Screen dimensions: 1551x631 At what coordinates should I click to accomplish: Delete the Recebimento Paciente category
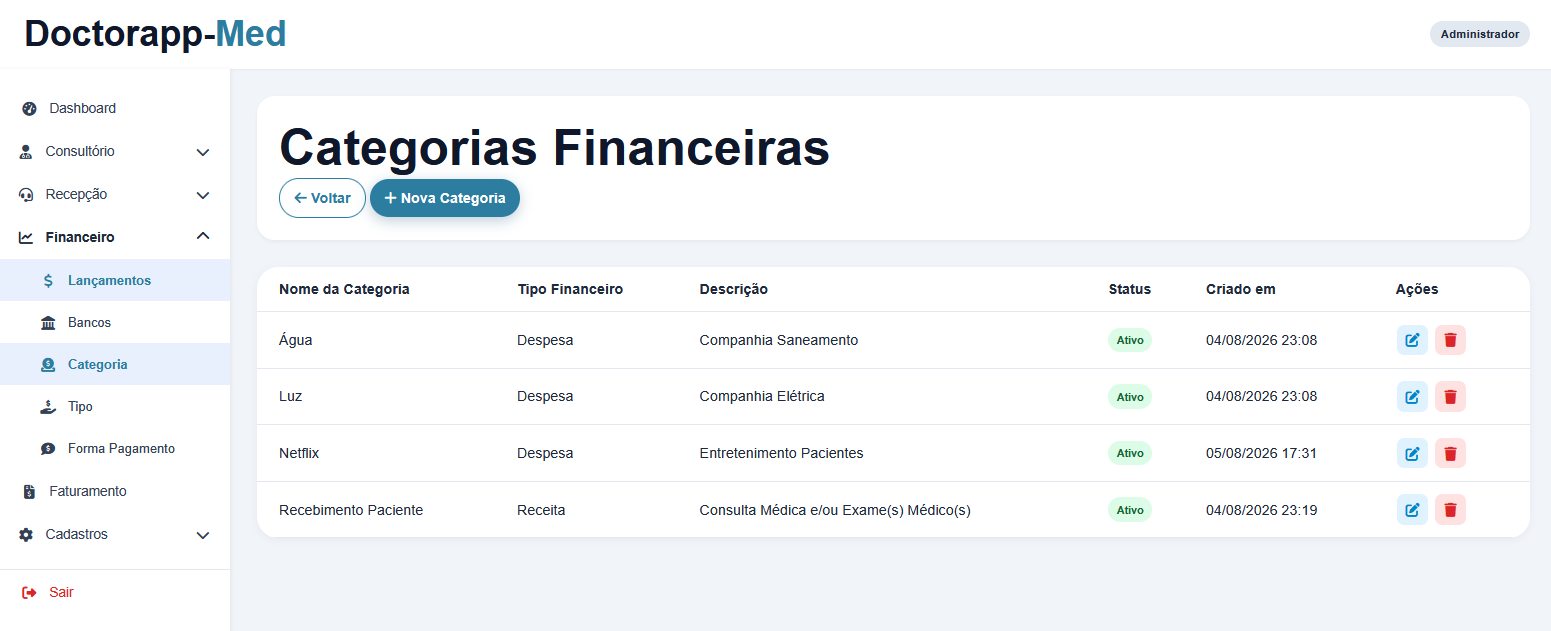click(x=1450, y=510)
